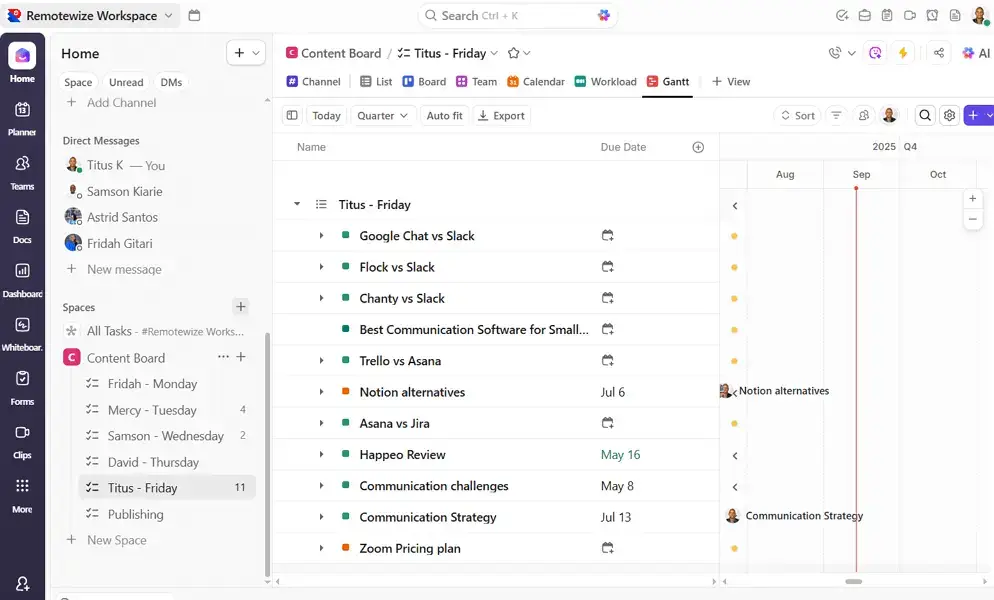Click the Today button
The image size is (994, 600).
326,116
